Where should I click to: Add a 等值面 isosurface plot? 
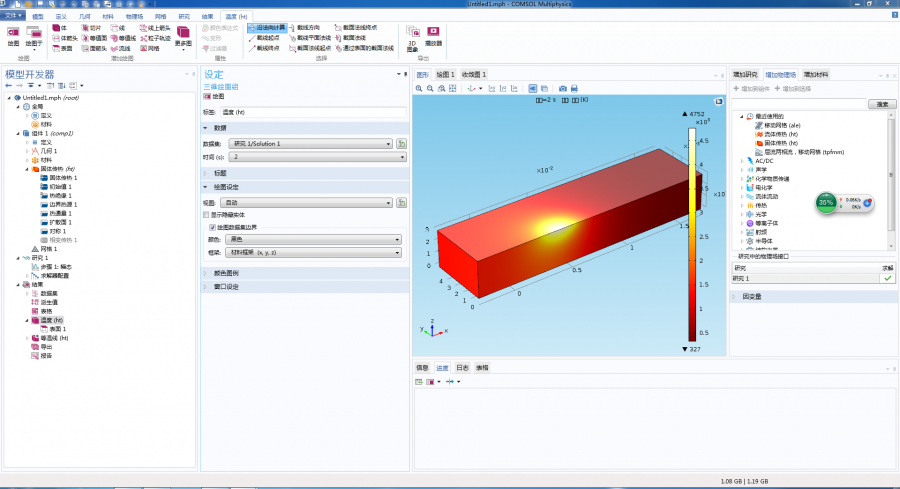coord(93,38)
